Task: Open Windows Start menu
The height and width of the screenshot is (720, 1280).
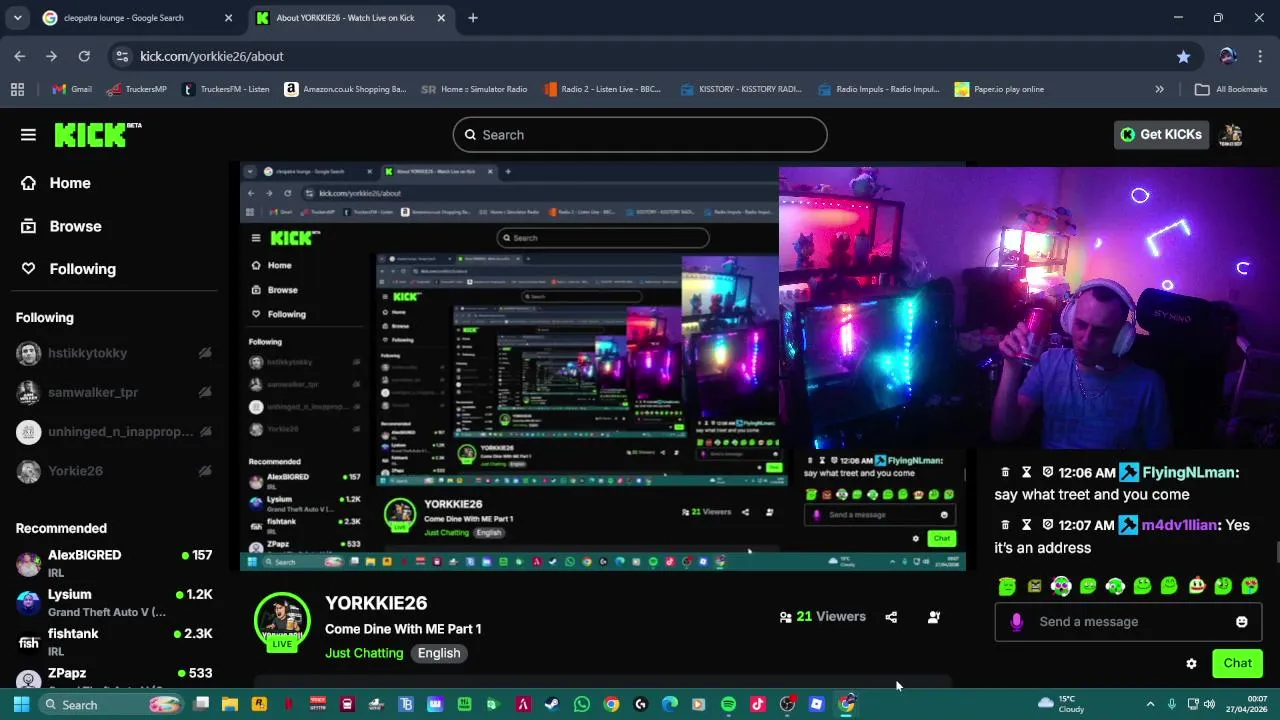Action: pos(21,704)
